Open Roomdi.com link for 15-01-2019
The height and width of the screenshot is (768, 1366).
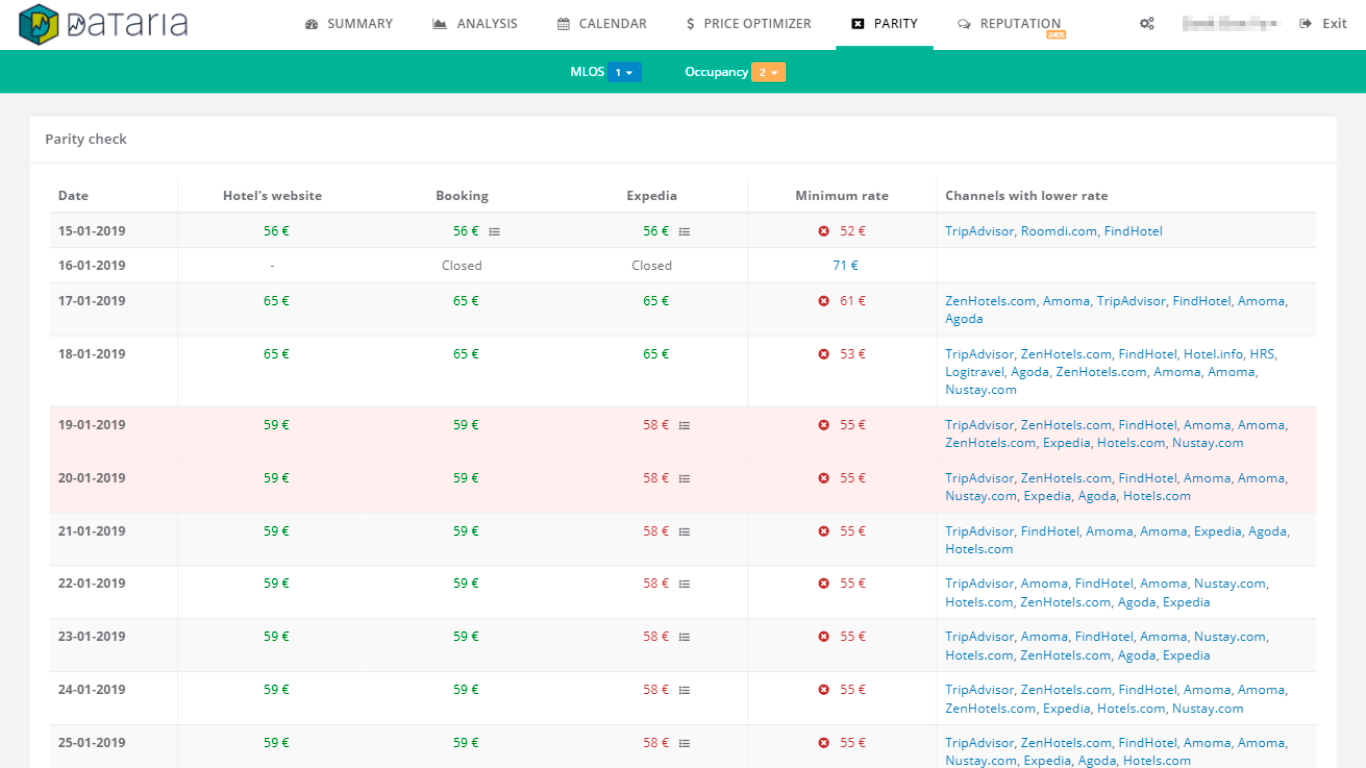1059,231
